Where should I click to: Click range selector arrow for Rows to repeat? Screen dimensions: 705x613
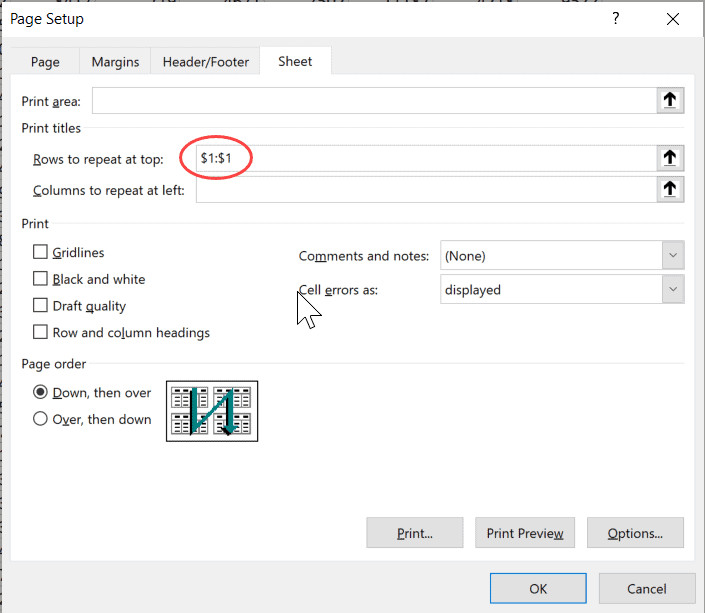click(x=670, y=158)
